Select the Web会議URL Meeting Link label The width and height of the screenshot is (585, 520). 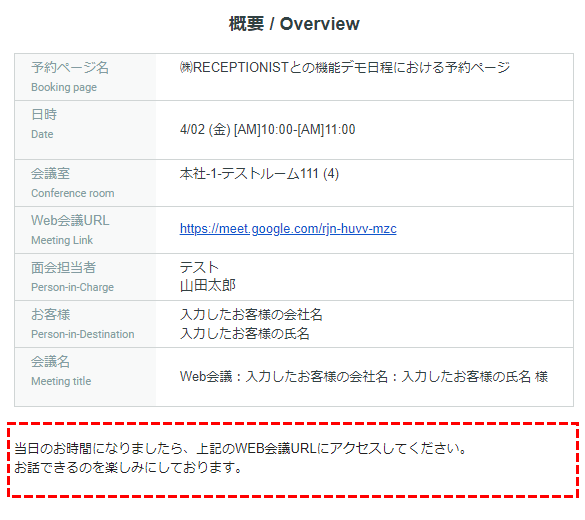(x=70, y=230)
